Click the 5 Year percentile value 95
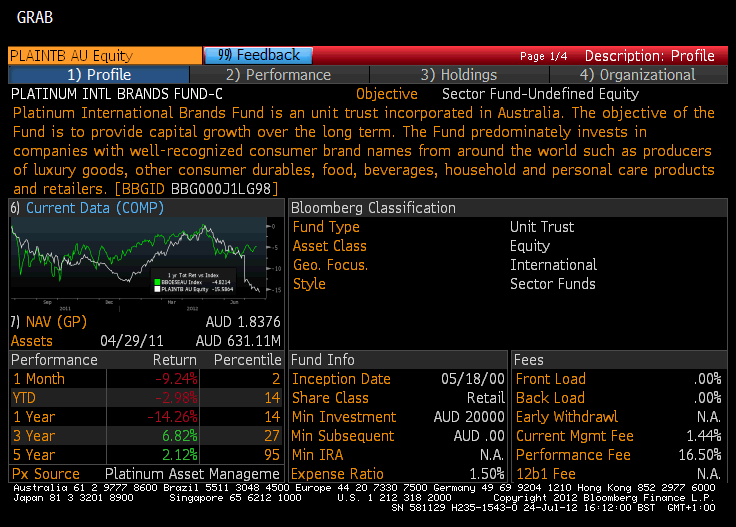The image size is (736, 527). click(272, 455)
